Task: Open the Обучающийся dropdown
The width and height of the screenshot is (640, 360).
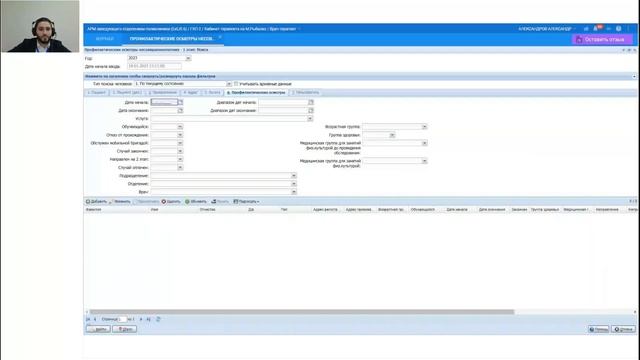Action: click(x=180, y=127)
